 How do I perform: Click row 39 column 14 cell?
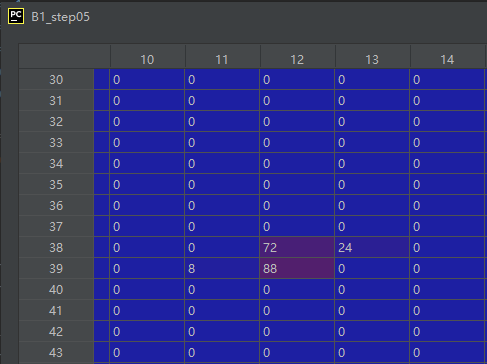coord(447,268)
